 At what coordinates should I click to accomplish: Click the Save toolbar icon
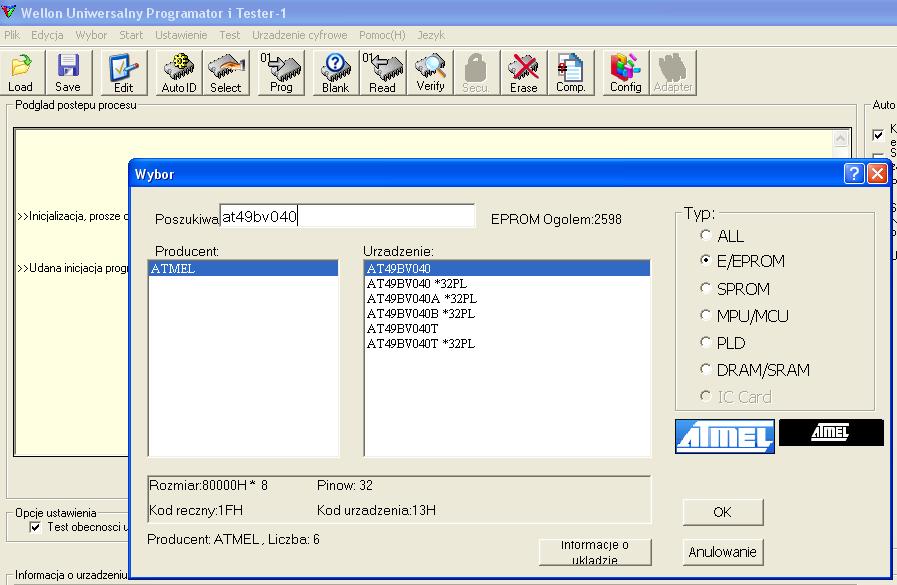click(68, 72)
